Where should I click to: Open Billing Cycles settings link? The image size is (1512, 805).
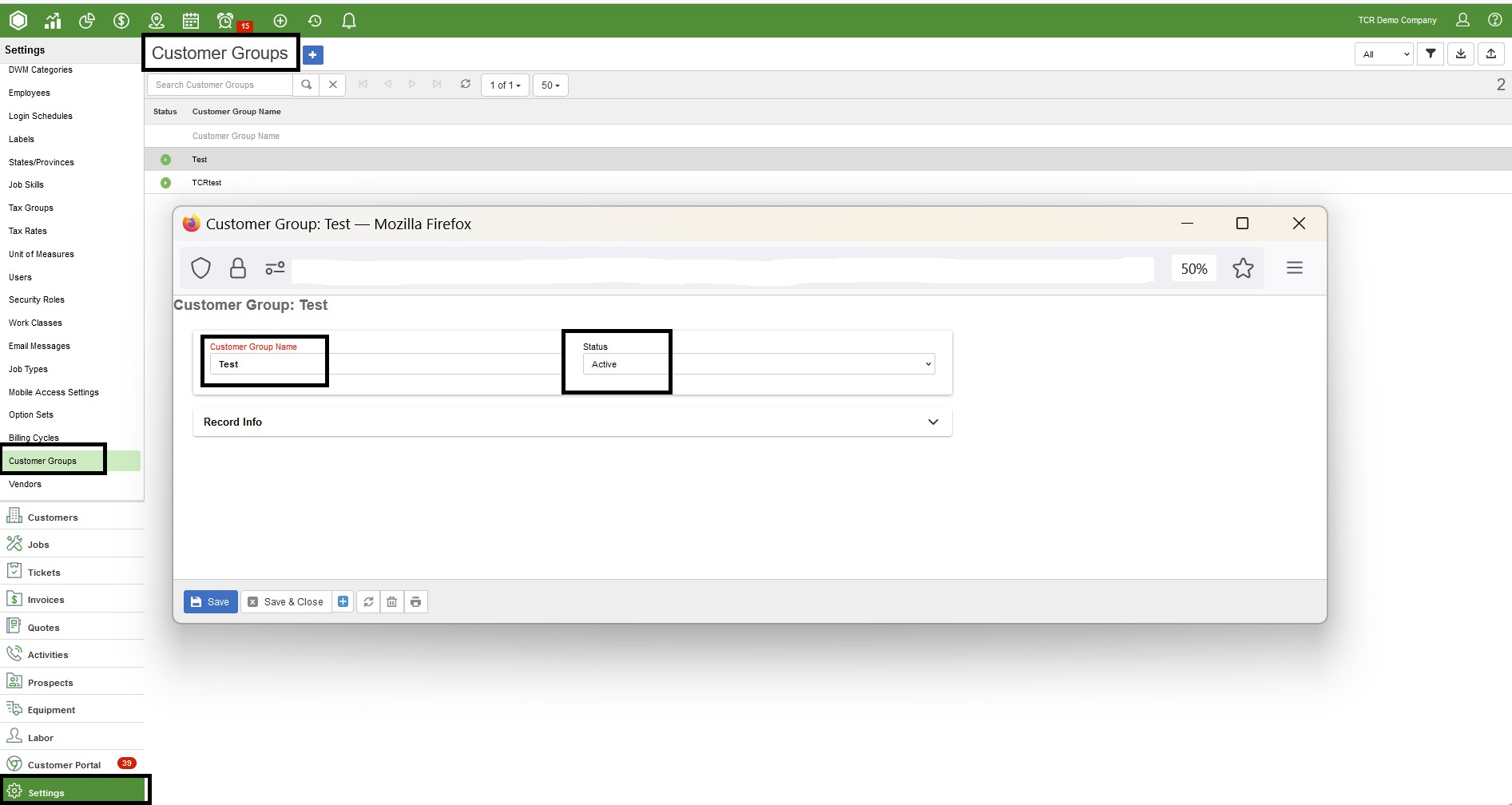point(34,438)
